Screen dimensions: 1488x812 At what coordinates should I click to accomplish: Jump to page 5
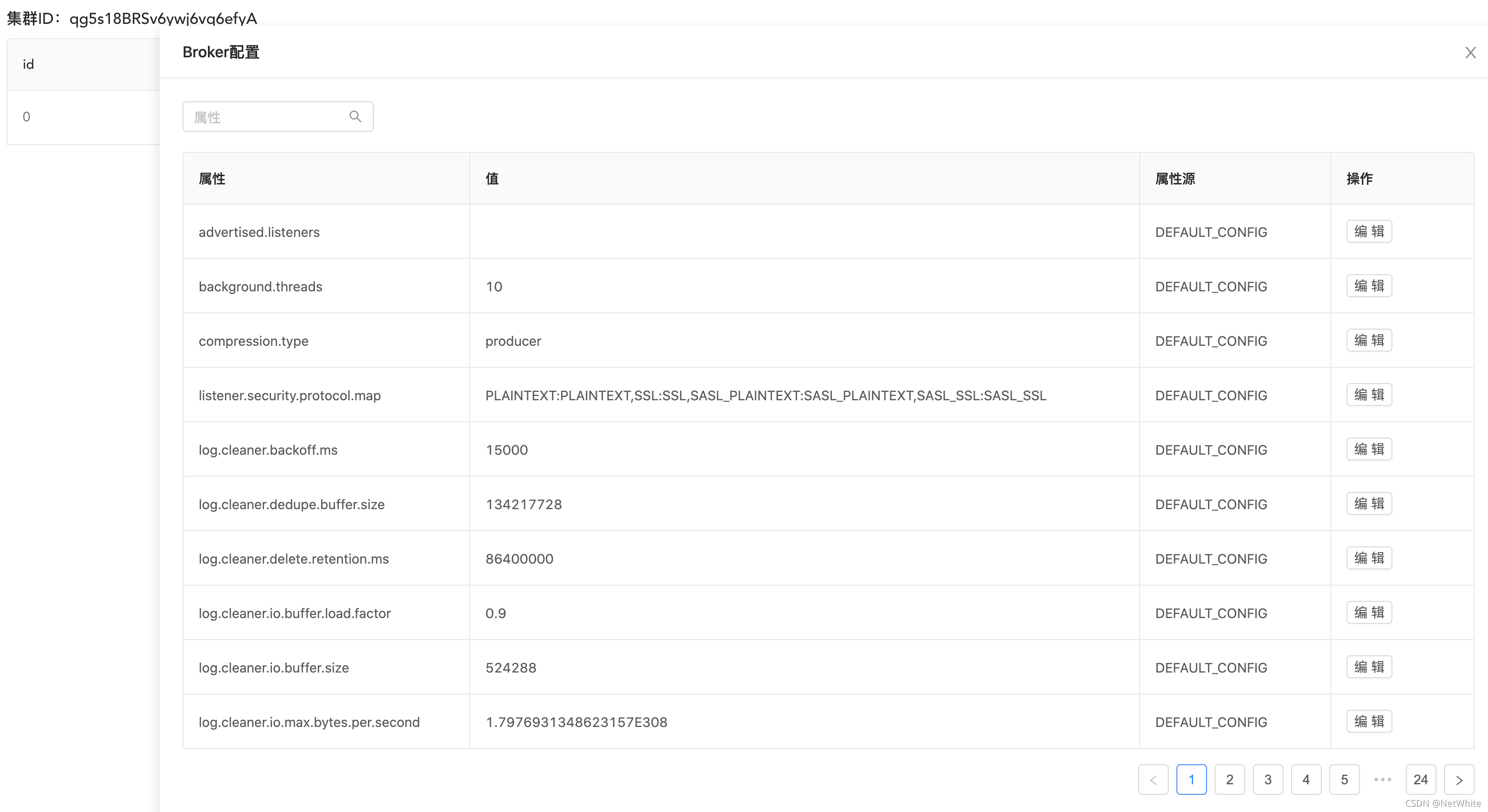point(1344,780)
